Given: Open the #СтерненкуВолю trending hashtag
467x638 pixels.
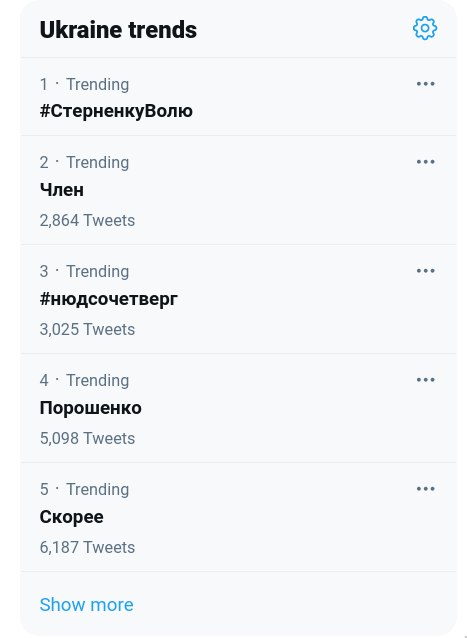Looking at the screenshot, I should pyautogui.click(x=116, y=111).
